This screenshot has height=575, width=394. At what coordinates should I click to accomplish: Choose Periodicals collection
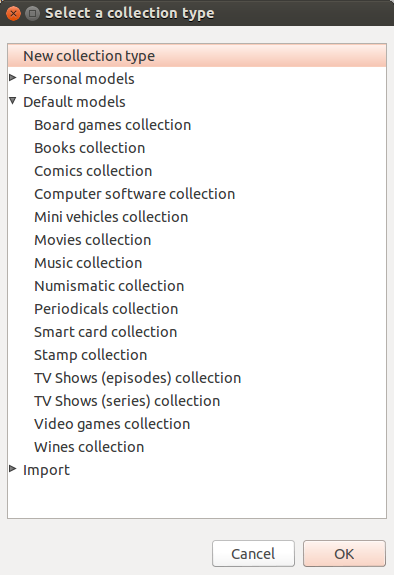pos(106,309)
